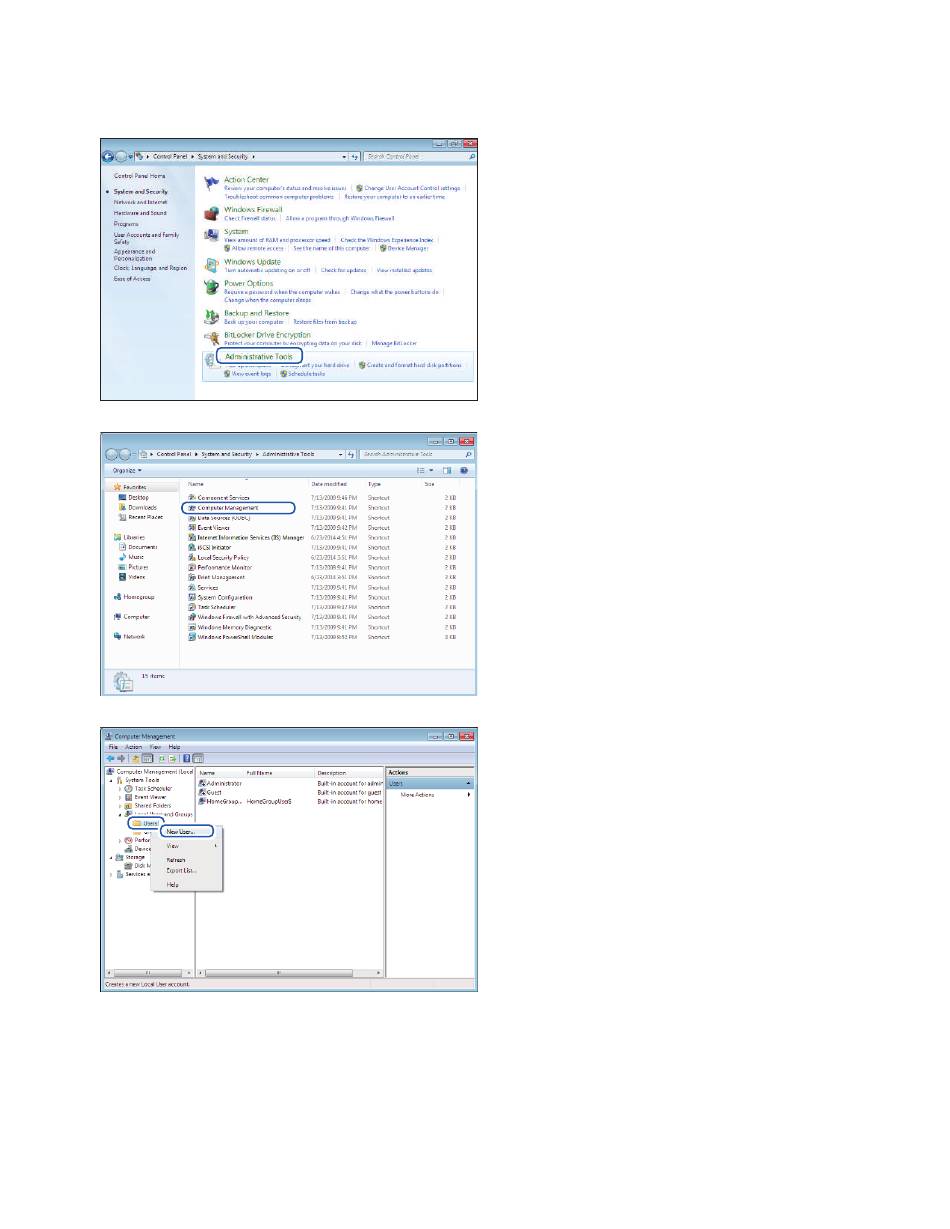Click the Event Viewer shortcut icon in Administrative Tools
The height and width of the screenshot is (1229, 950).
click(191, 527)
